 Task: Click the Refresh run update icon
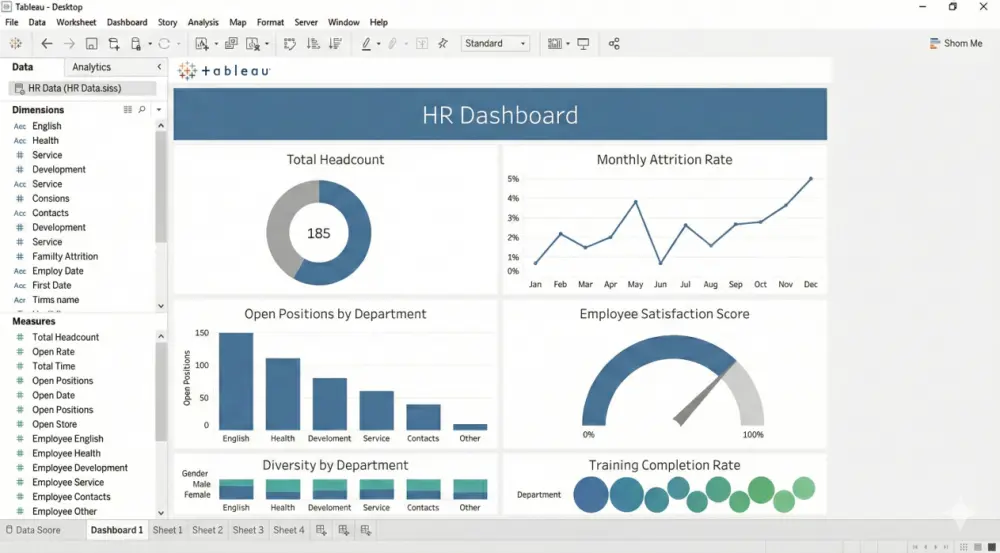click(164, 43)
